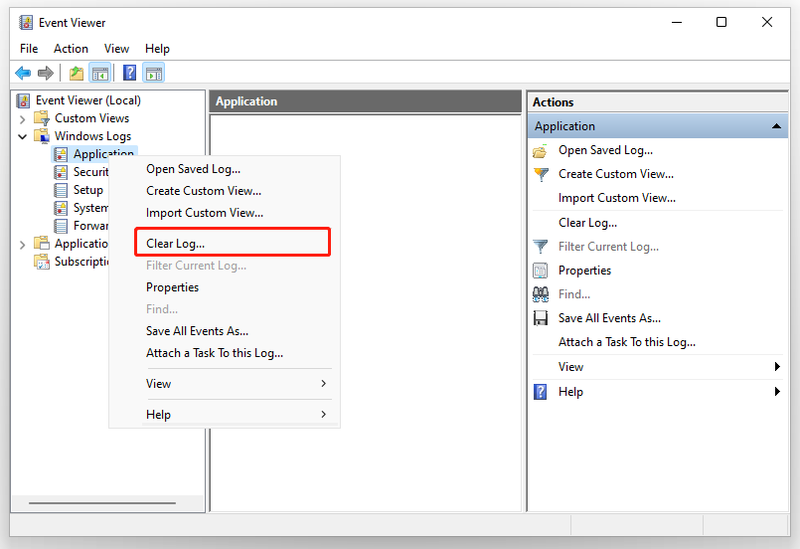Click Filter Current Log funnel icon in Actions

(540, 247)
